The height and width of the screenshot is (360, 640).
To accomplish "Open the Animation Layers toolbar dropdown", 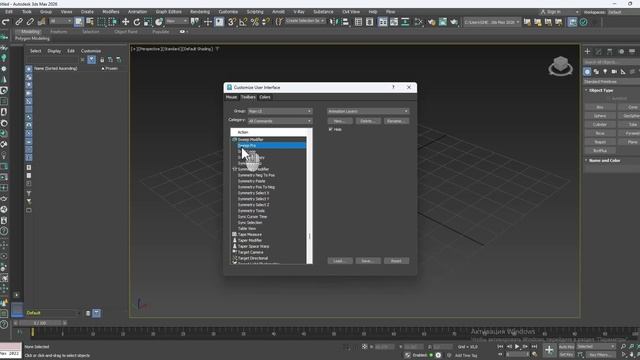I will click(x=368, y=111).
